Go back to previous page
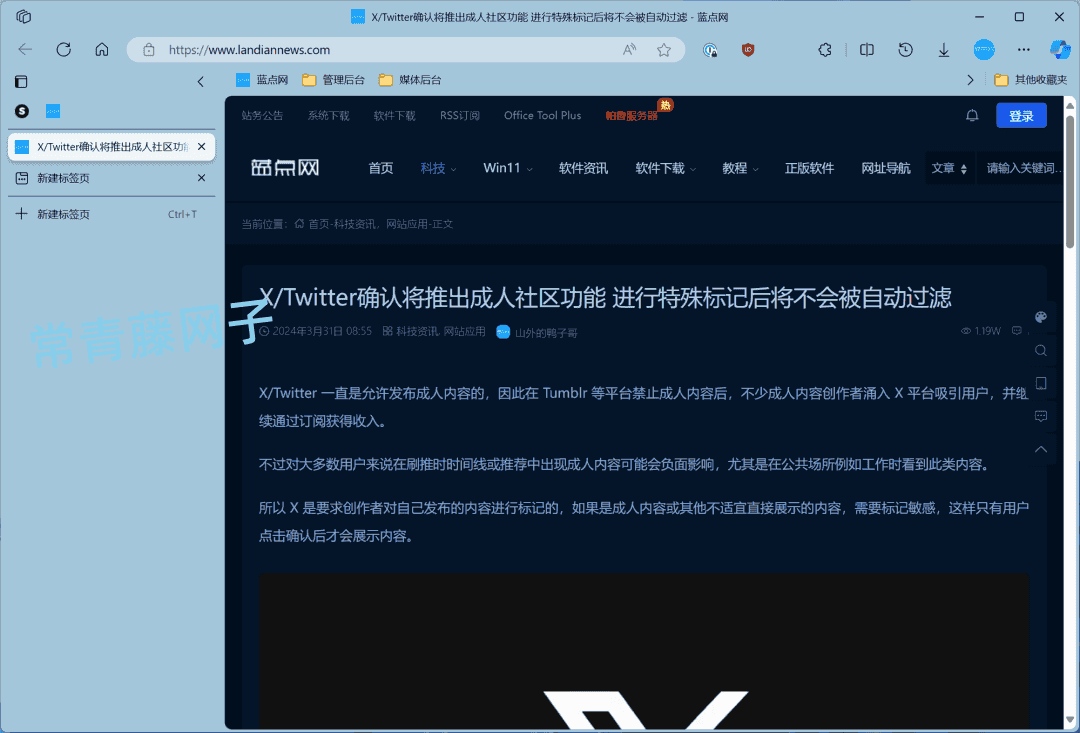Image resolution: width=1080 pixels, height=733 pixels. (x=25, y=50)
